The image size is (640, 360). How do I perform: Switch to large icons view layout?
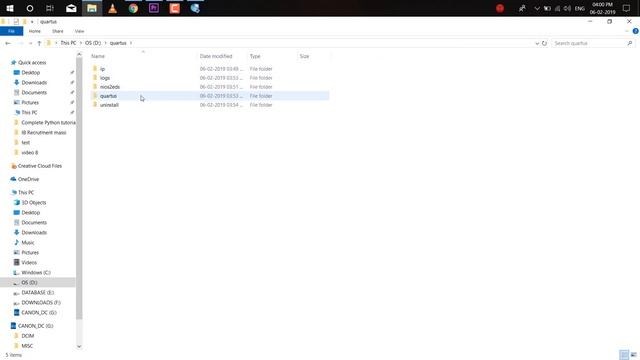(x=633, y=355)
